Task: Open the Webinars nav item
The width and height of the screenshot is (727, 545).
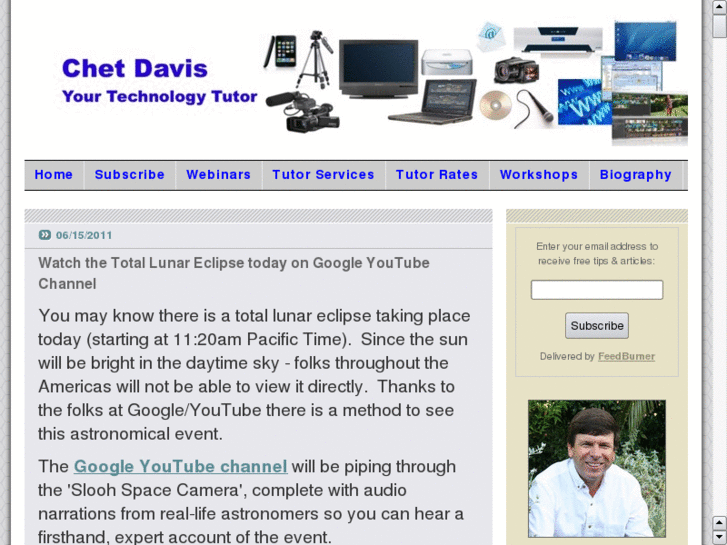Action: [218, 175]
